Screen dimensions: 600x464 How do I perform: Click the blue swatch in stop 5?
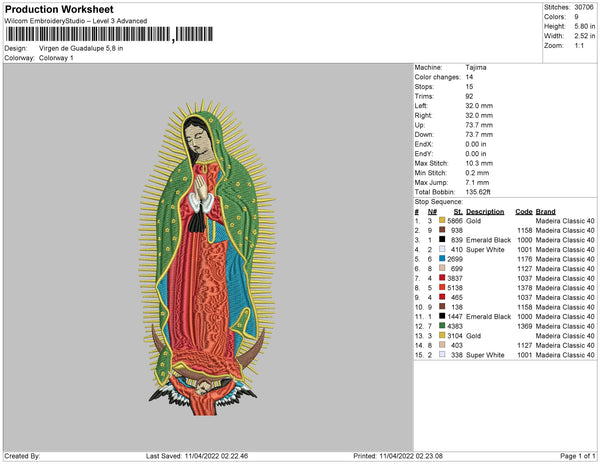(442, 259)
